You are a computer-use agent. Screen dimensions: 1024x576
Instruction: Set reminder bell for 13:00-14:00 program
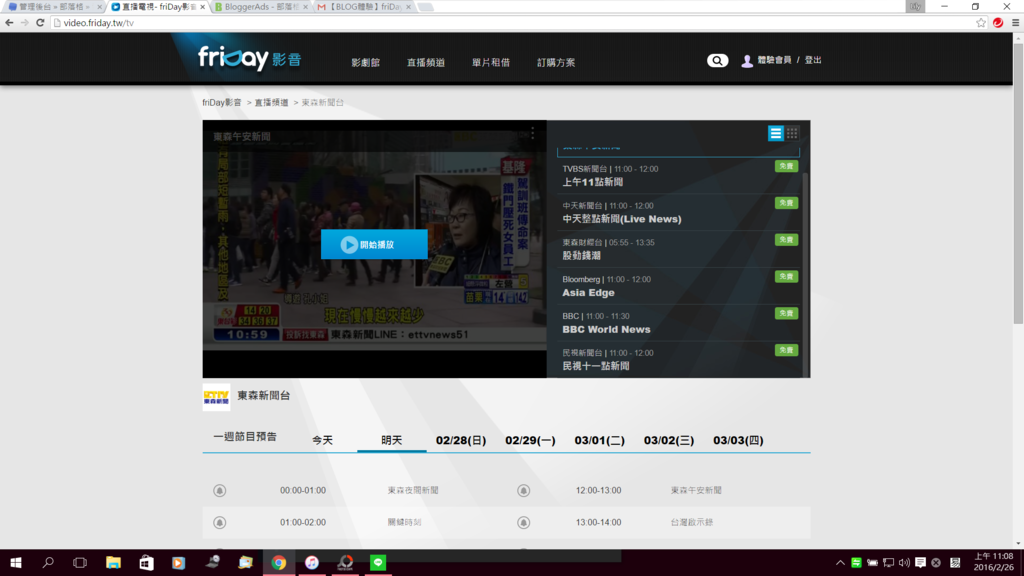point(523,522)
